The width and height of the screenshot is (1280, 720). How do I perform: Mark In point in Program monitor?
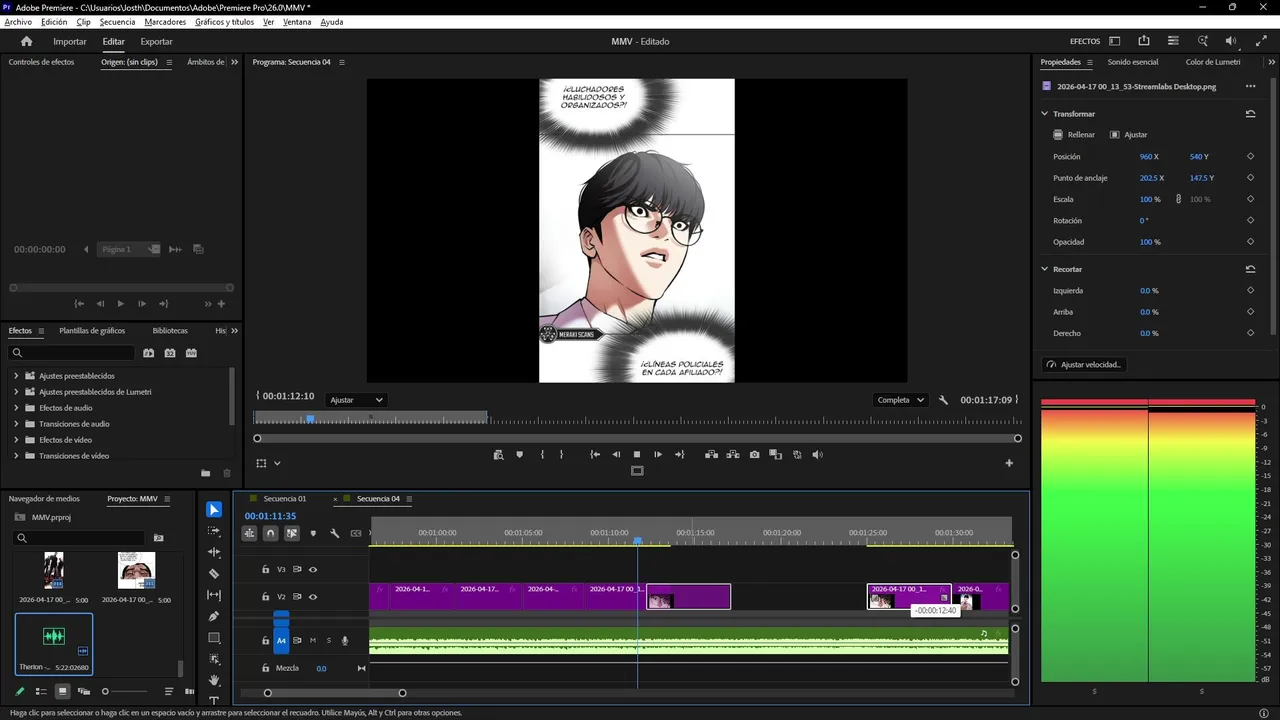coord(542,454)
